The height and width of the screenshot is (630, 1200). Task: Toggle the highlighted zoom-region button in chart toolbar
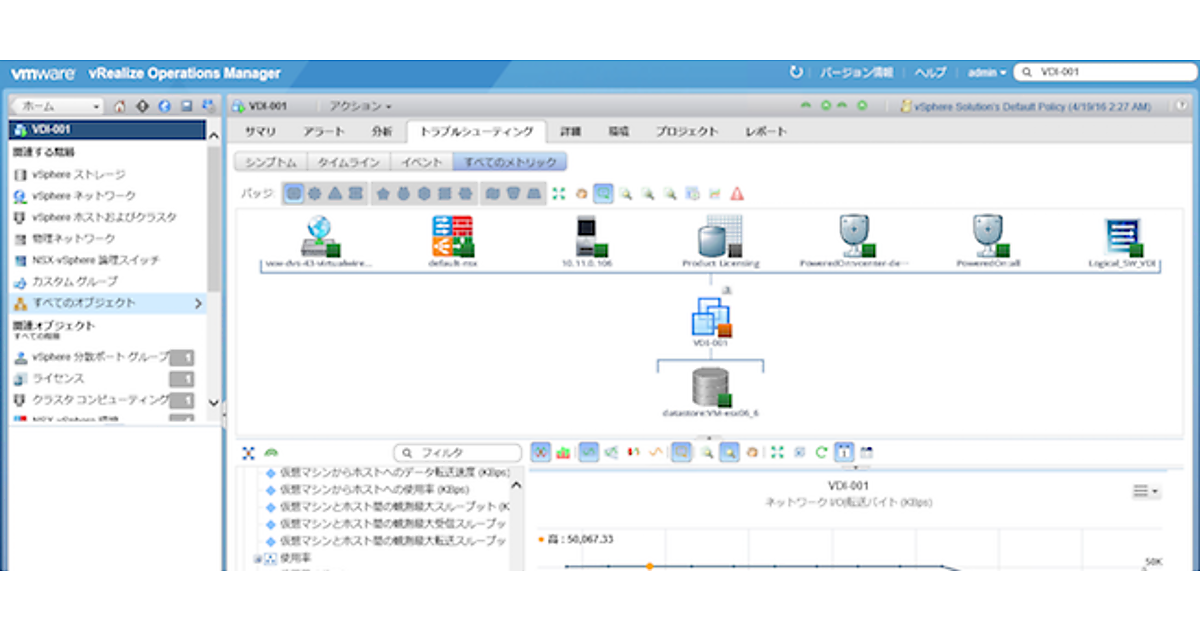tap(681, 452)
